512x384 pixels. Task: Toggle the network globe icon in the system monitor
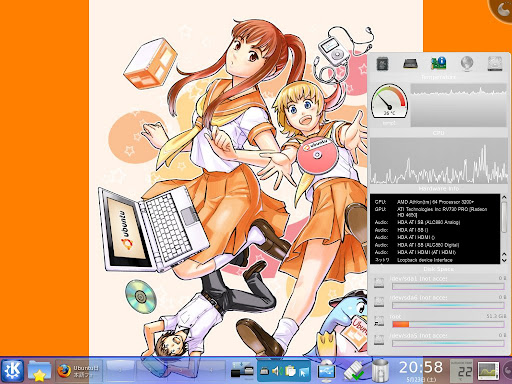(x=467, y=63)
